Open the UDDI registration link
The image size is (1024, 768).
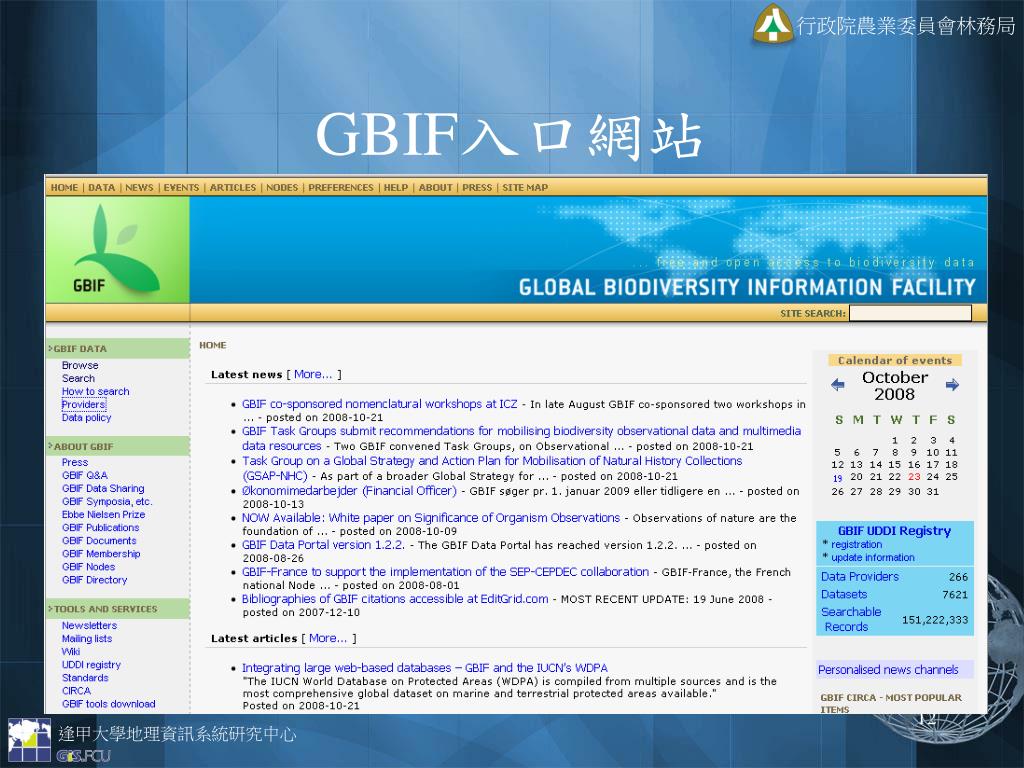(x=856, y=544)
